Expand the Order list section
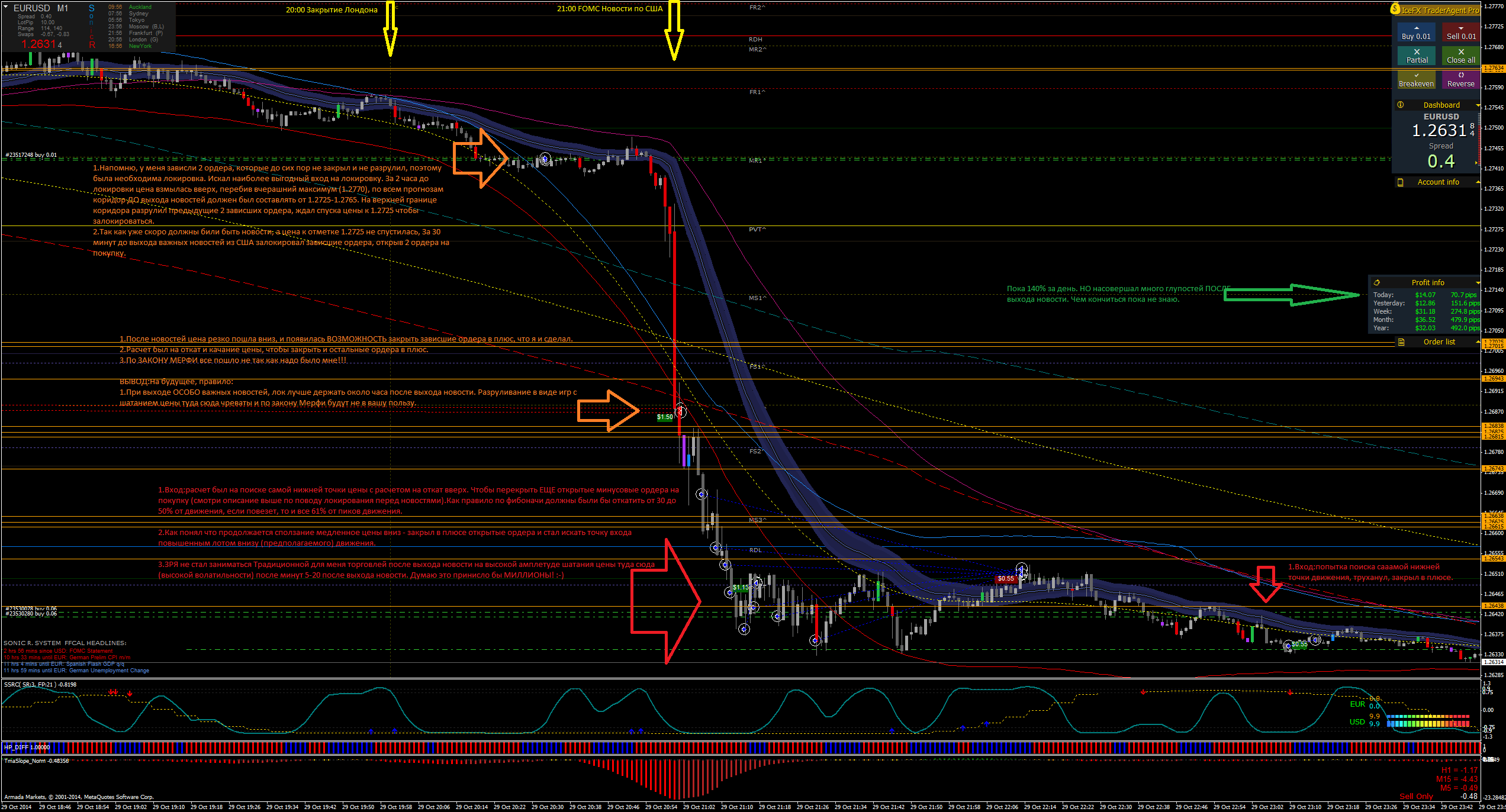Viewport: 1506px width, 812px height. pyautogui.click(x=1478, y=342)
